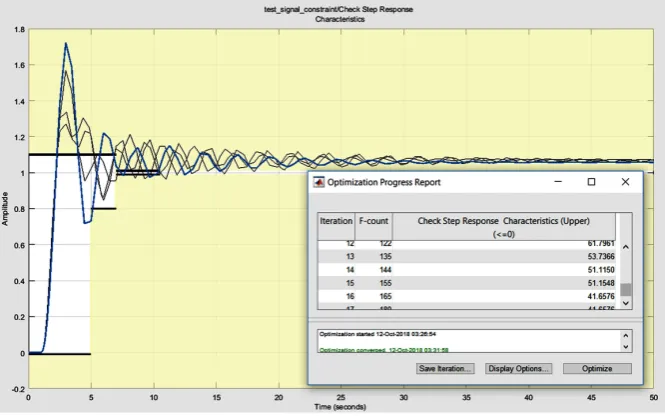Click iteration number 13 cell
The image size is (665, 418).
(x=350, y=256)
